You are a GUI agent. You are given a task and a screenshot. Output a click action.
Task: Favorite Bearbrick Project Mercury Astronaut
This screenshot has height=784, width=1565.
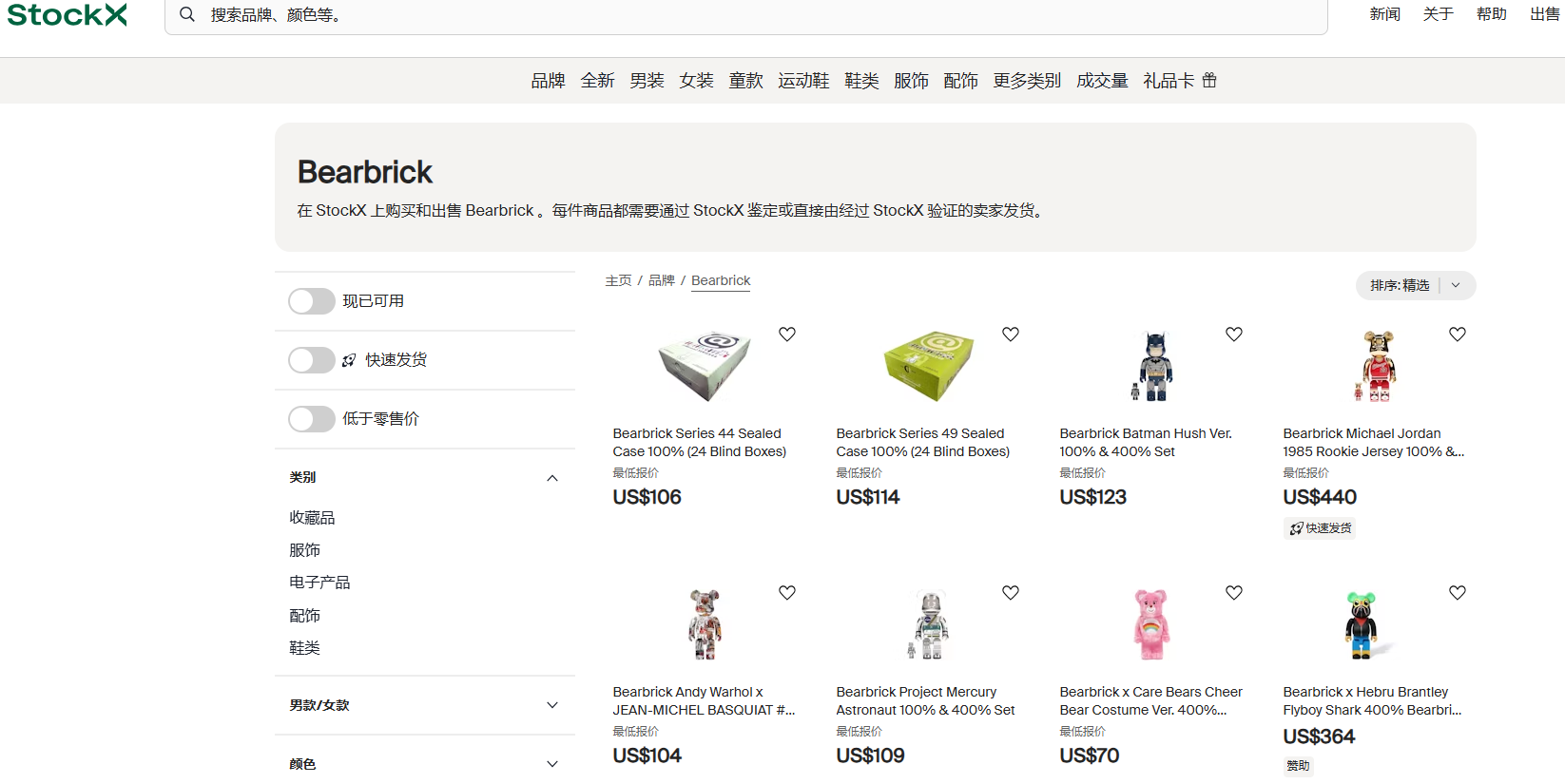pyautogui.click(x=1011, y=593)
